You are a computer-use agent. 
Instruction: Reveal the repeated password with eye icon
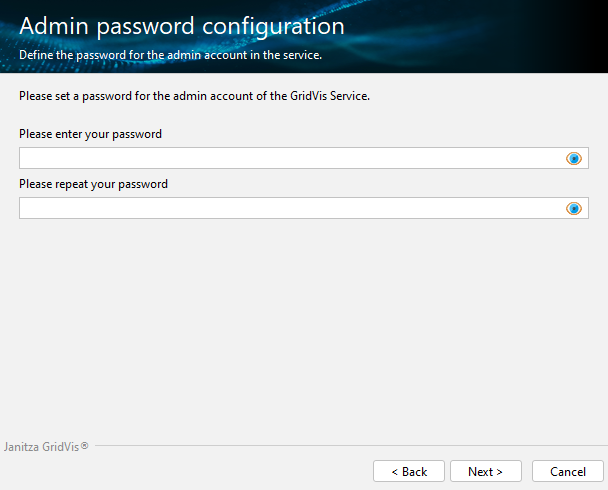(574, 208)
